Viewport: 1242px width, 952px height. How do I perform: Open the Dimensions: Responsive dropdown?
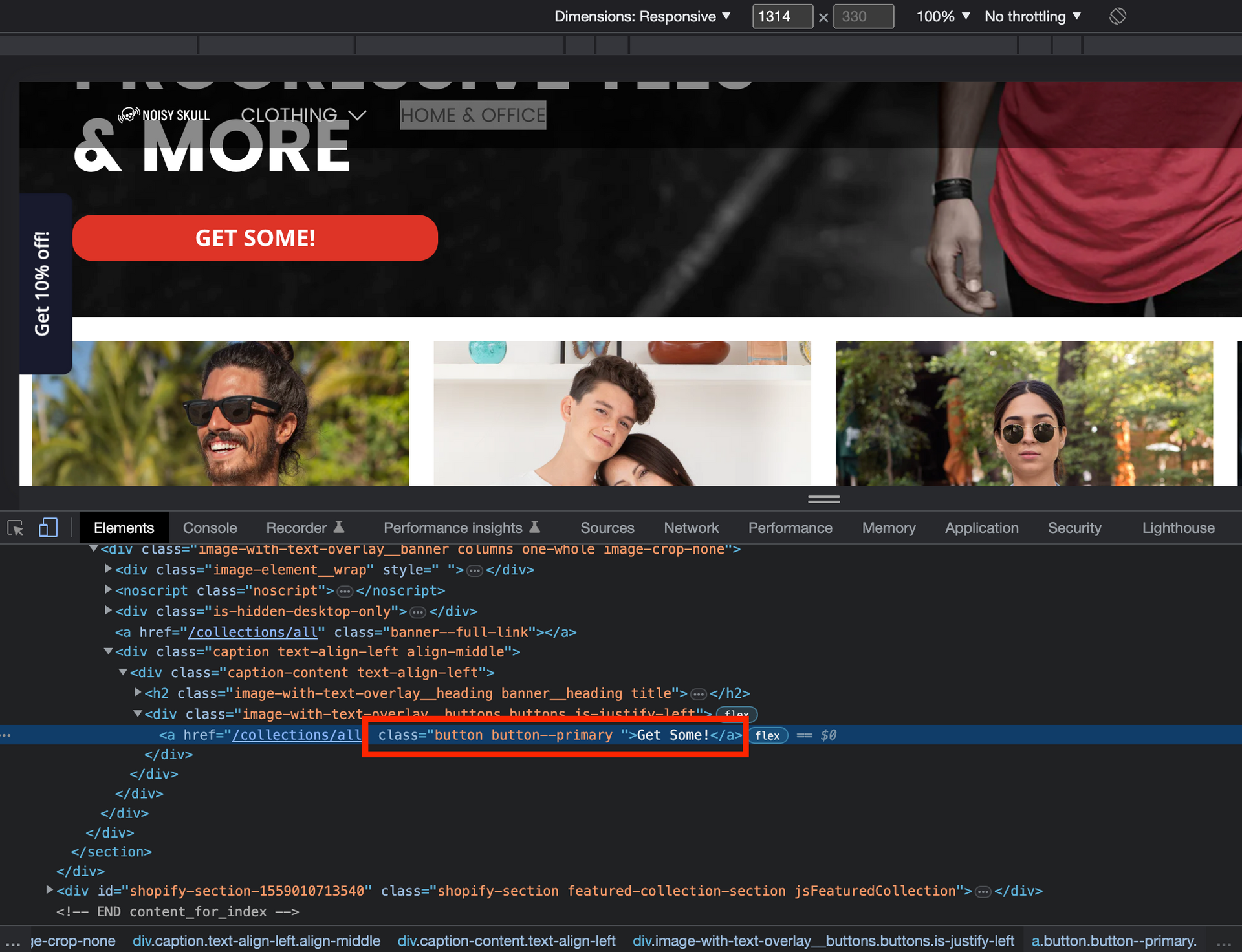point(642,16)
